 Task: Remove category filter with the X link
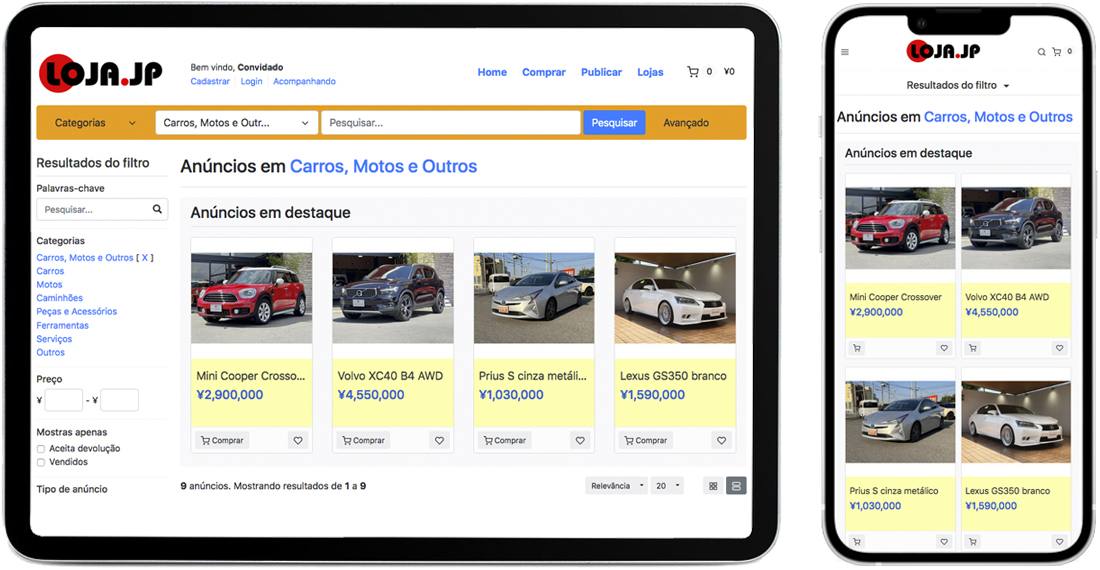[145, 258]
